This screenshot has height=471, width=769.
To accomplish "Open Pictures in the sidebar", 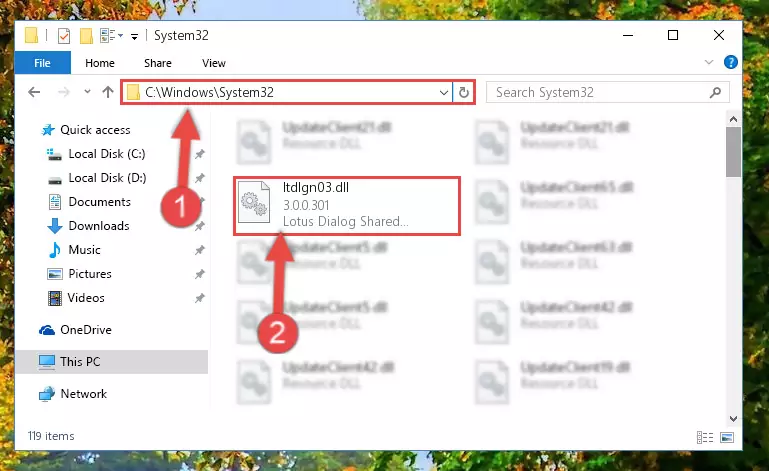I will pyautogui.click(x=90, y=274).
